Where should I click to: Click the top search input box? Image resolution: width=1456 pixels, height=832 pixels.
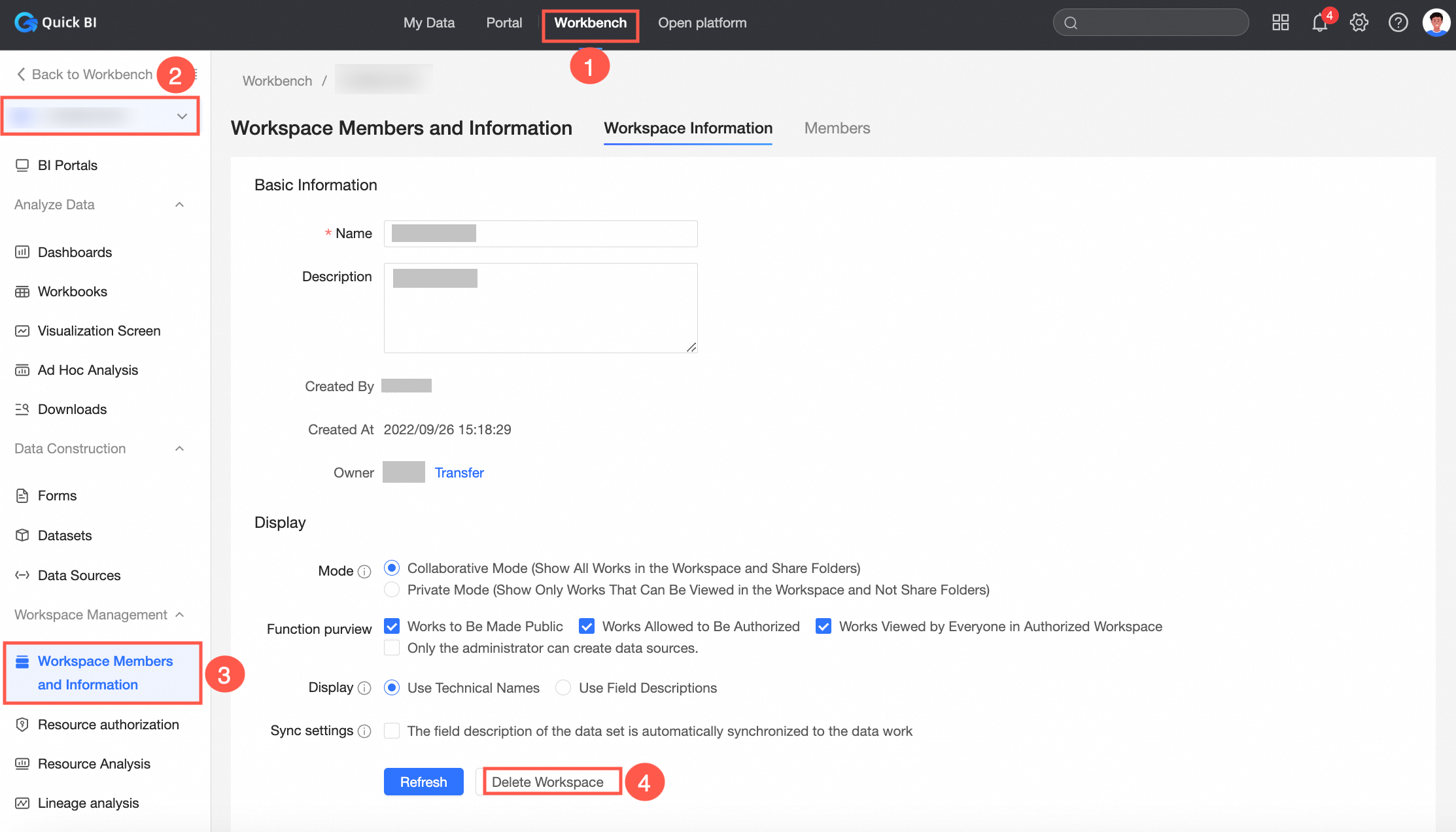1151,23
